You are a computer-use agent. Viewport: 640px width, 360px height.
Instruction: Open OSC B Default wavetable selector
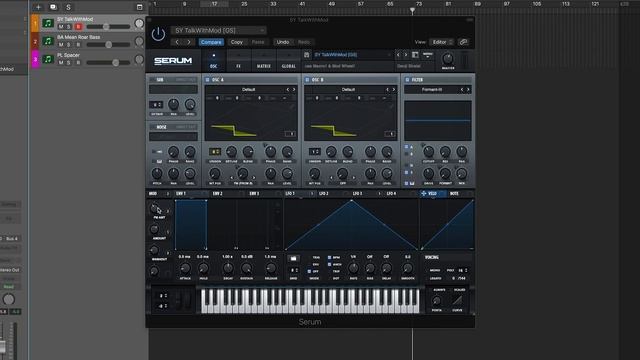tap(348, 89)
